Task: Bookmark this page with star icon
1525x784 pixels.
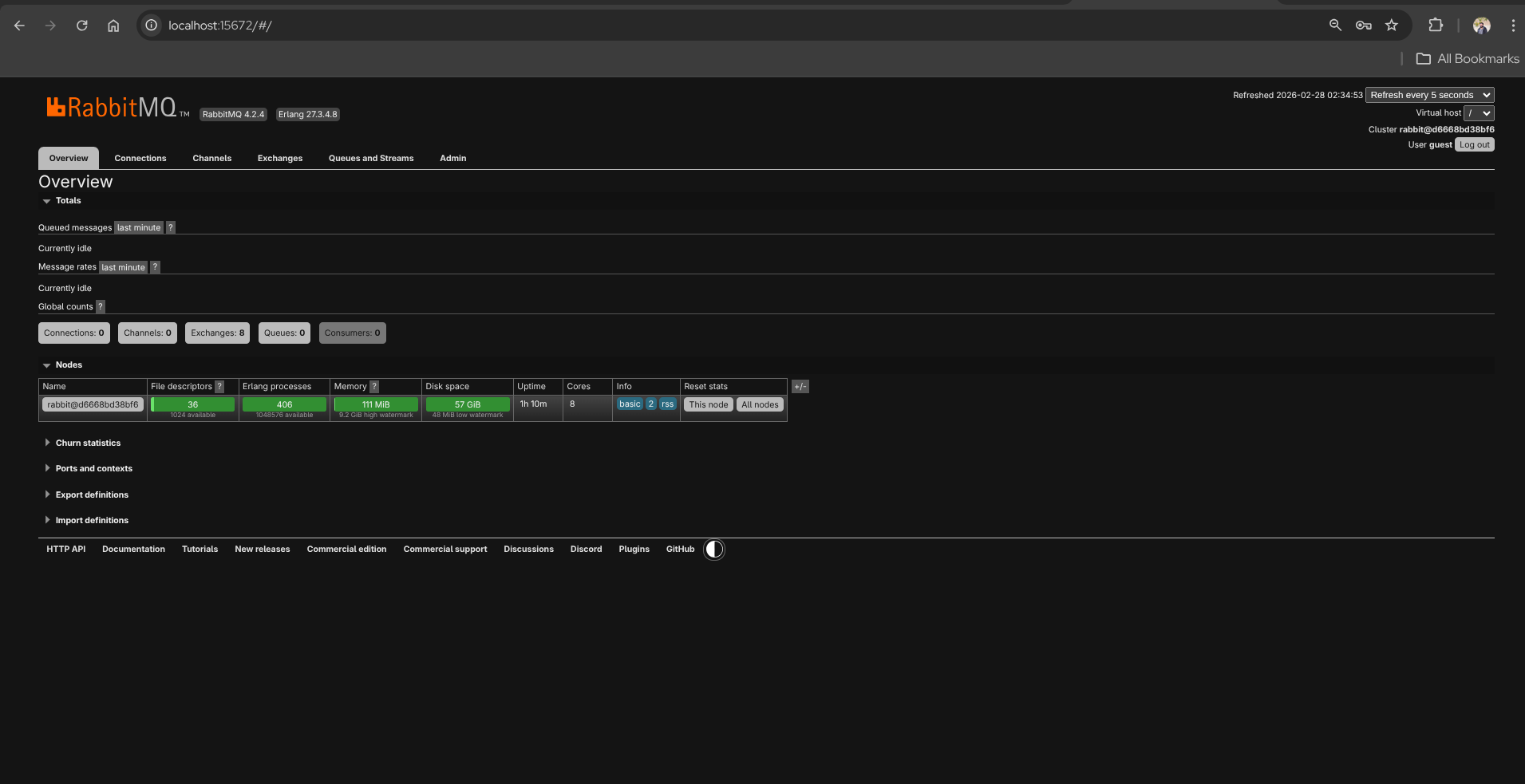Action: click(1392, 26)
